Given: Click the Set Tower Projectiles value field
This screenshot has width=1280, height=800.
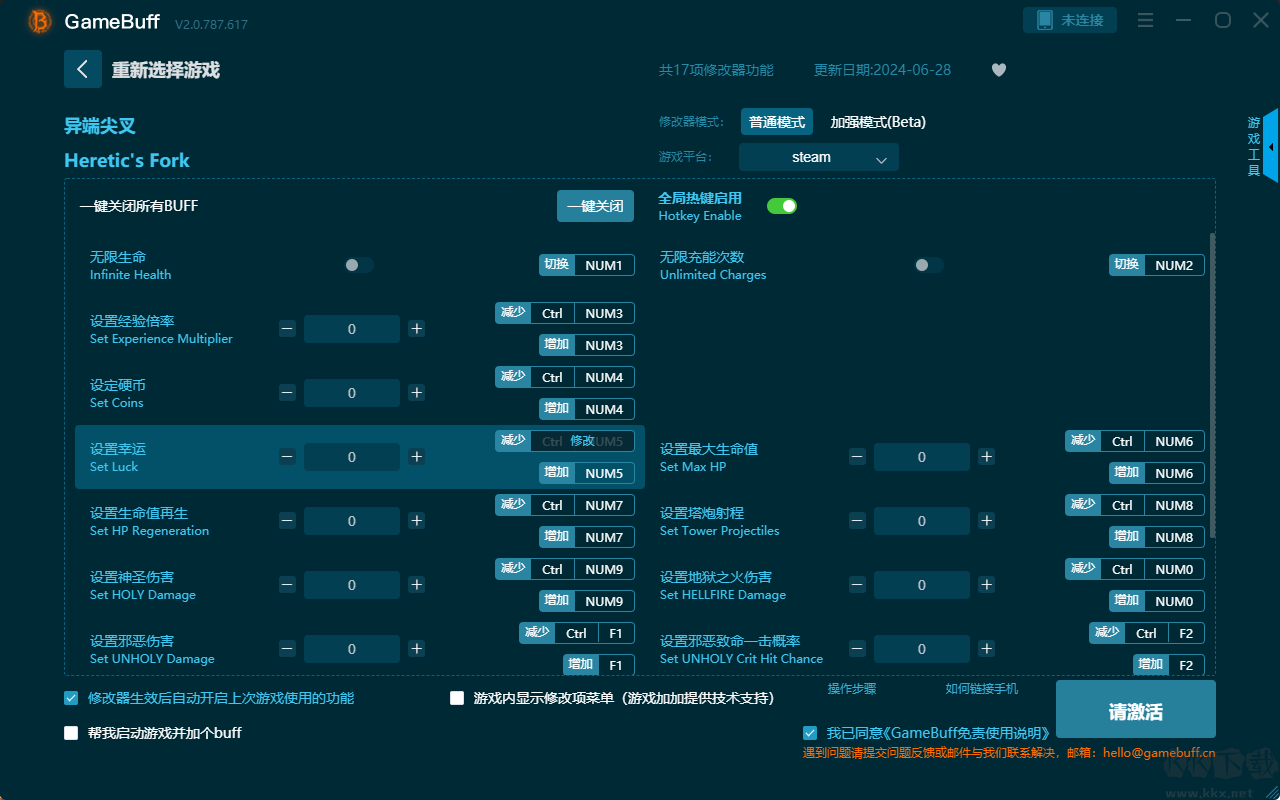Looking at the screenshot, I should (922, 521).
